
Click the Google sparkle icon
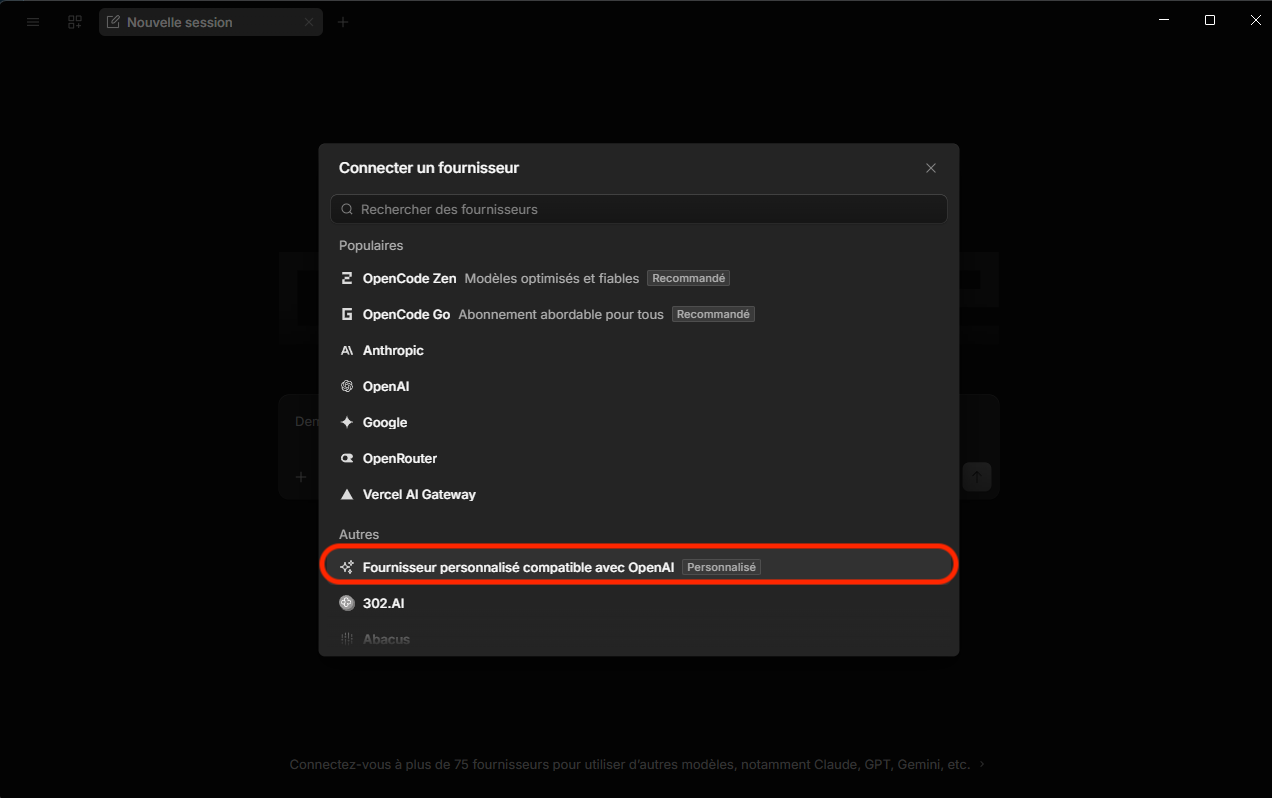coord(347,422)
